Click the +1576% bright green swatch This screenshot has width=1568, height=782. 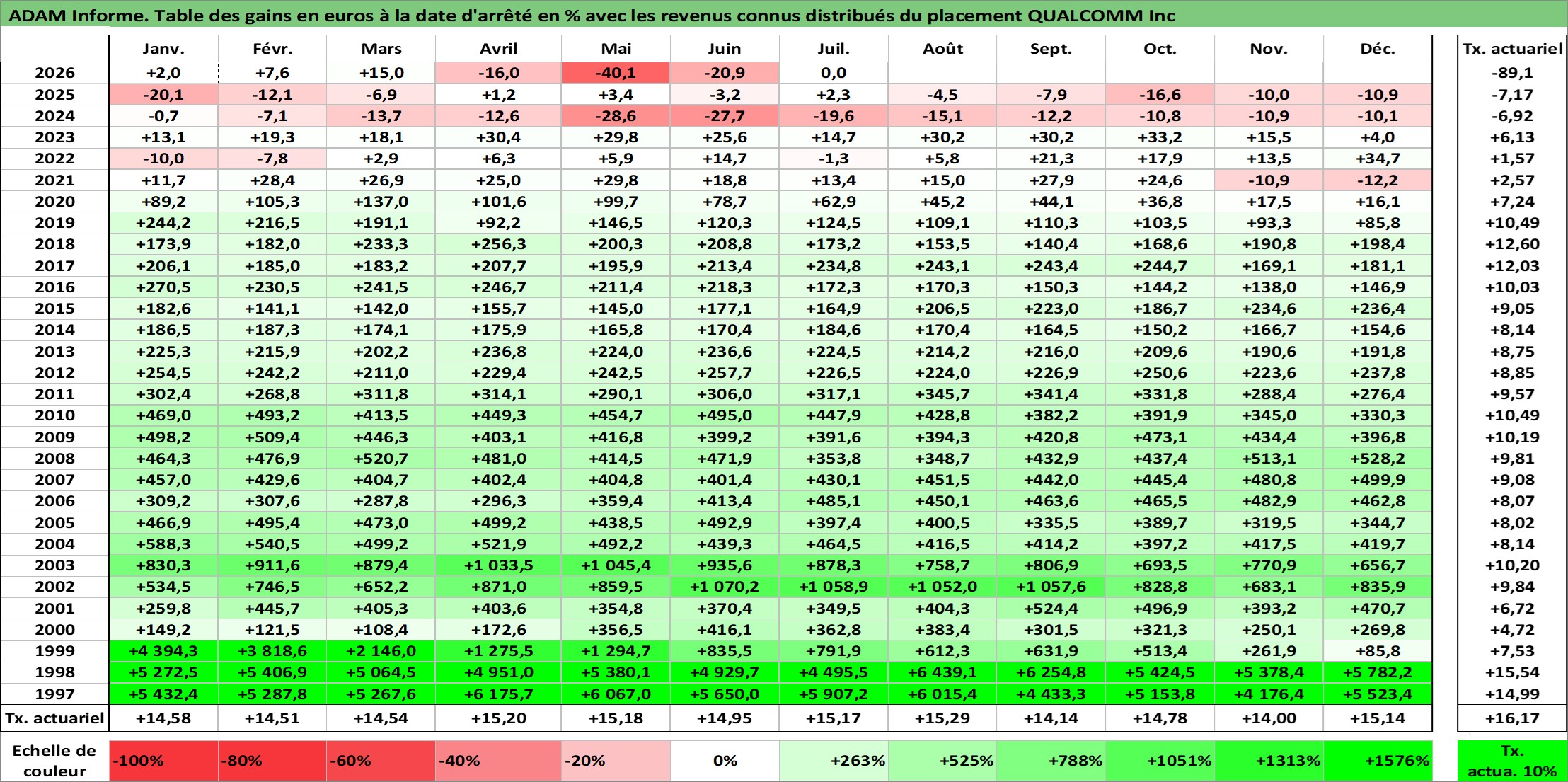[1378, 761]
